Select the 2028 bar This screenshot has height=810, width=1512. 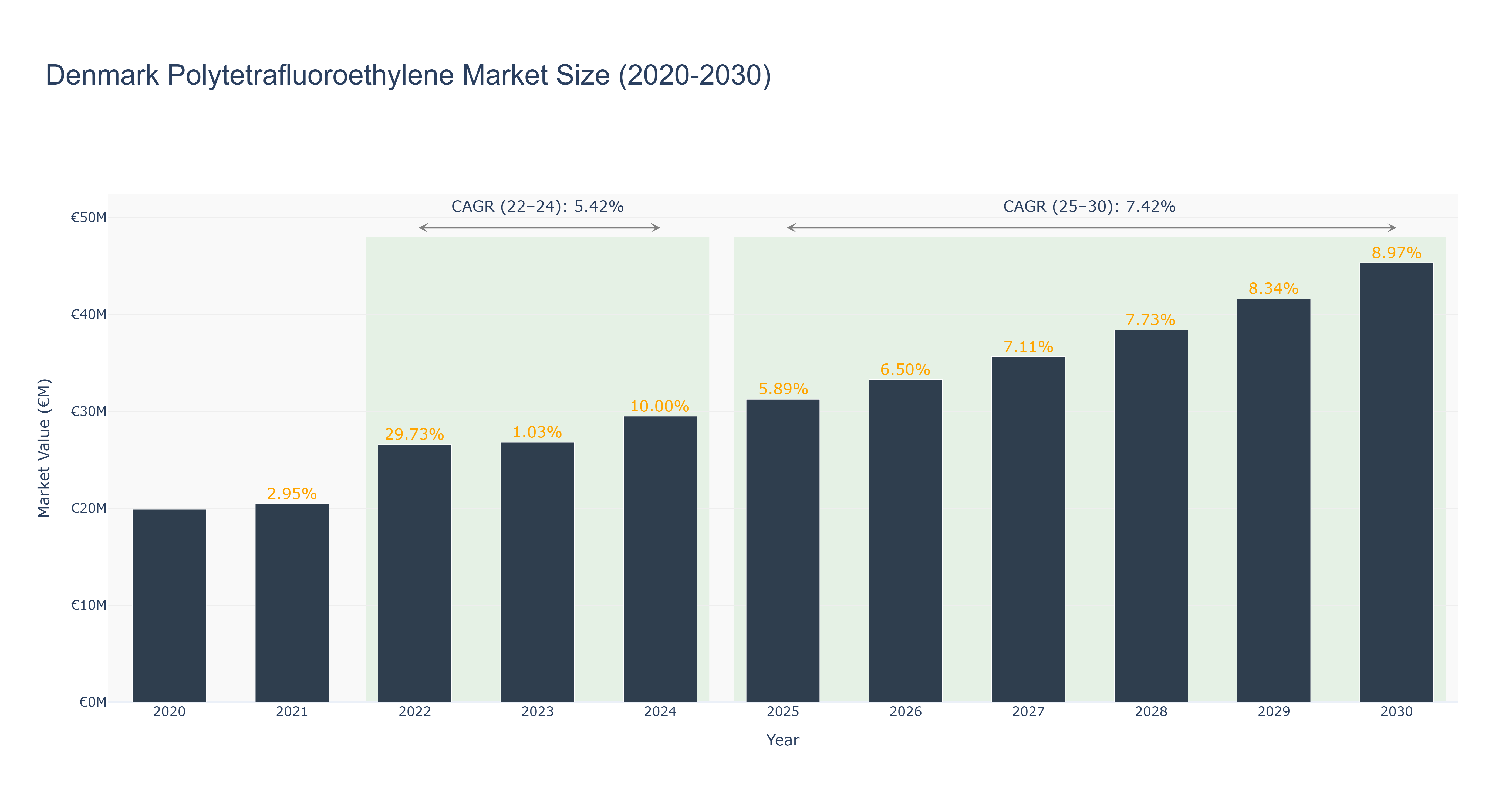click(1150, 516)
